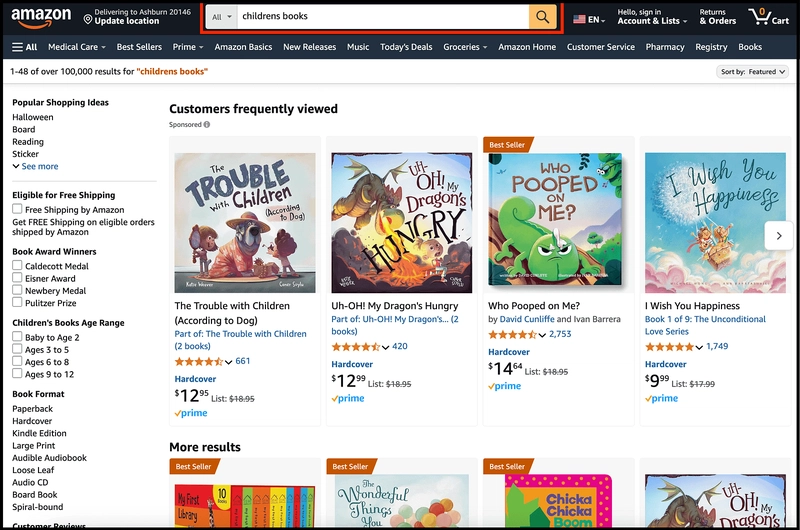This screenshot has height=530, width=800.
Task: Expand See more shopping ideas
Action: click(x=35, y=167)
